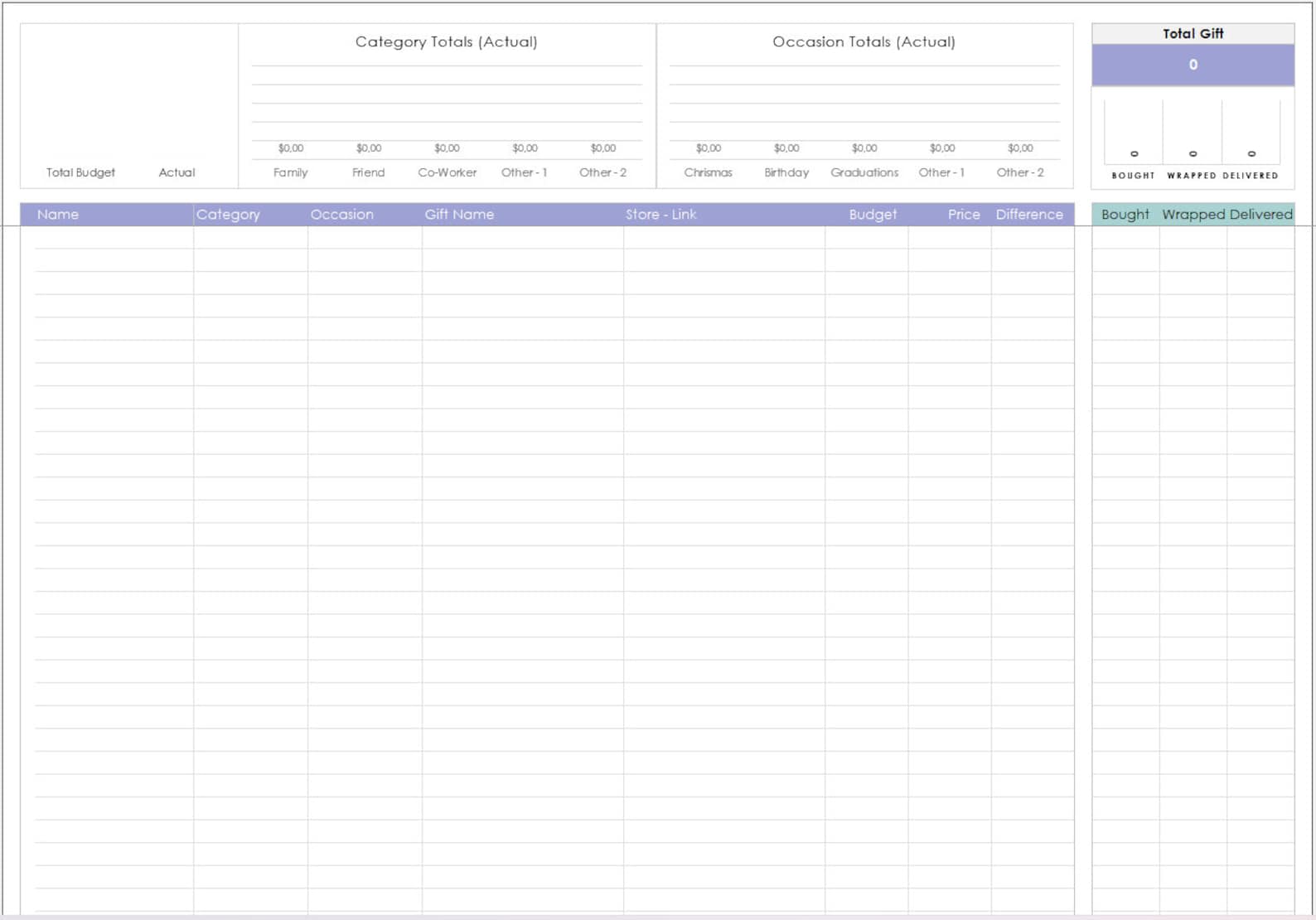This screenshot has width=1316, height=920.
Task: Click the 0 count above DELIVERED
Action: click(x=1251, y=154)
